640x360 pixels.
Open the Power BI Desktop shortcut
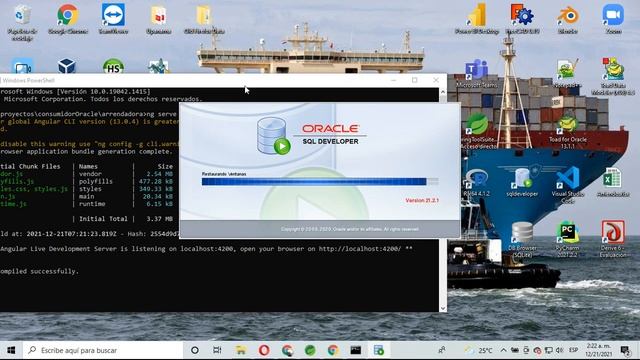pos(477,19)
